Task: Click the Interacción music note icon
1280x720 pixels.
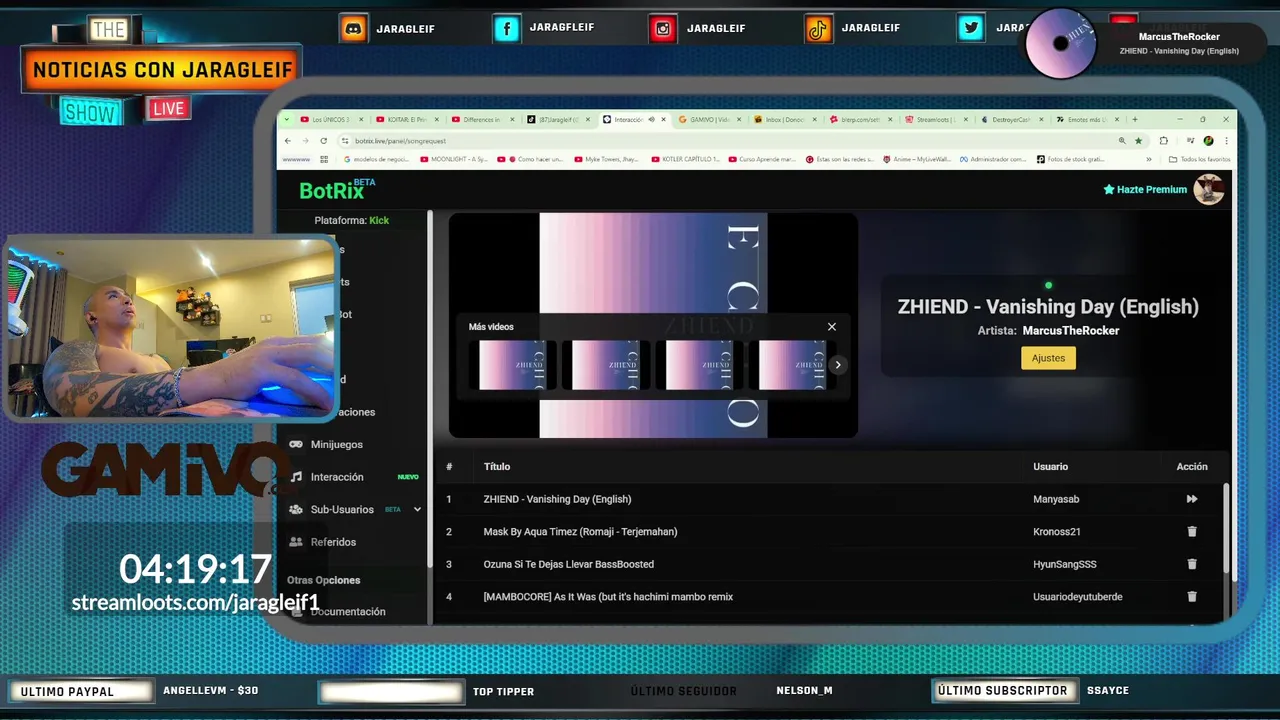Action: coord(296,477)
